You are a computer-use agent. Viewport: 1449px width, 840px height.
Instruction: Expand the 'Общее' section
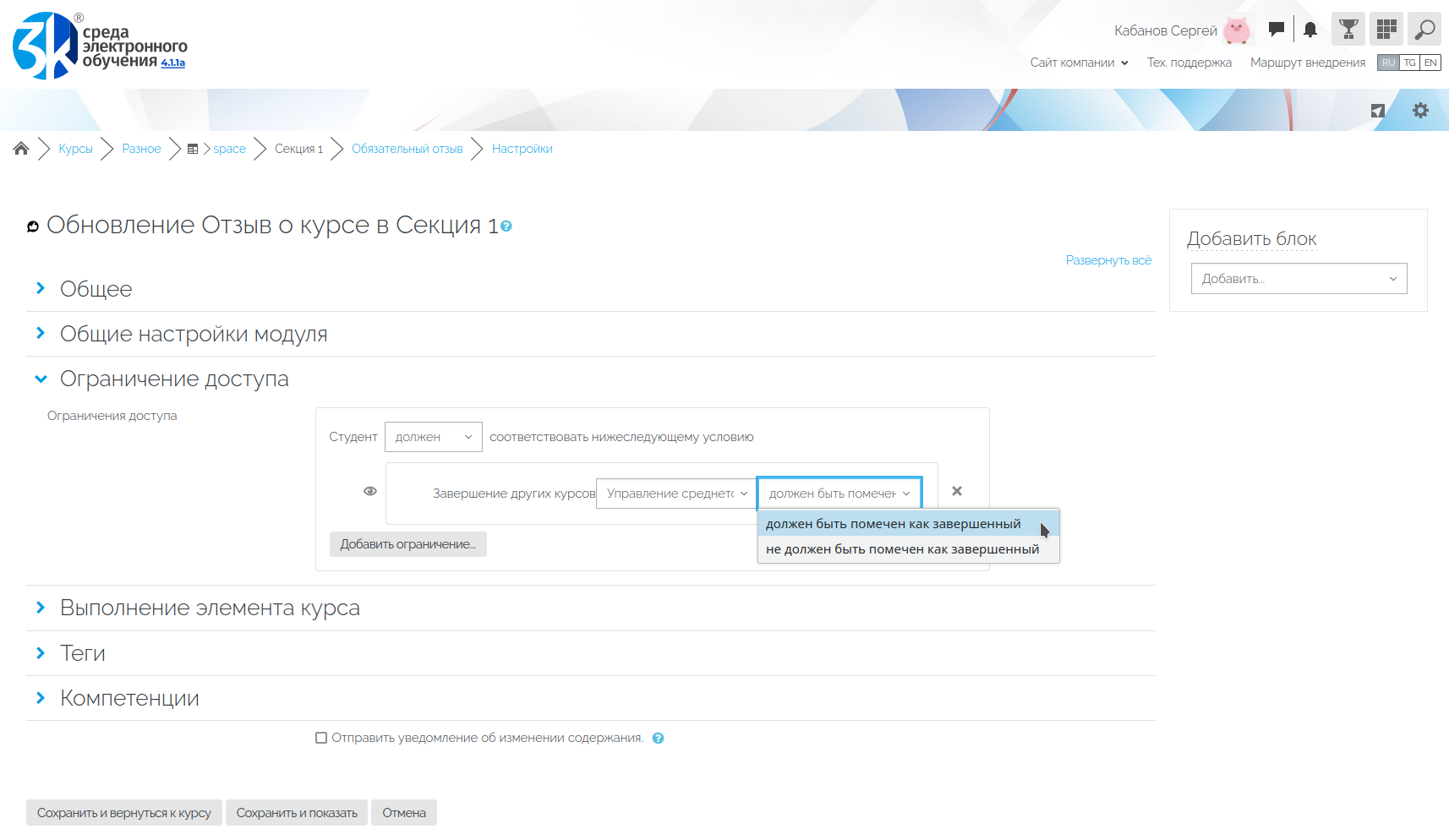coord(96,289)
